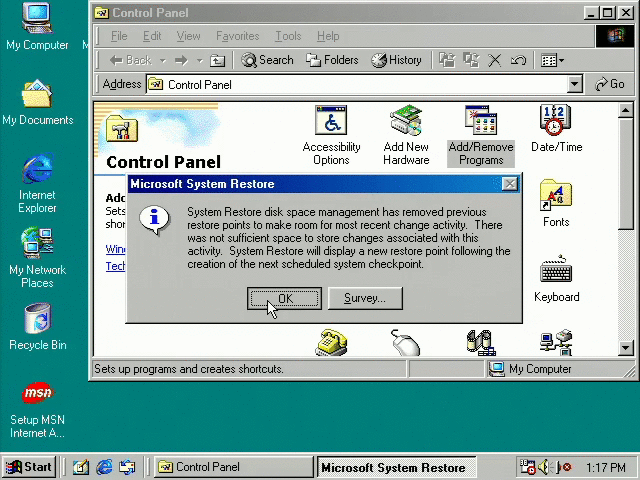
Task: Toggle the Folders pane button
Action: [332, 60]
